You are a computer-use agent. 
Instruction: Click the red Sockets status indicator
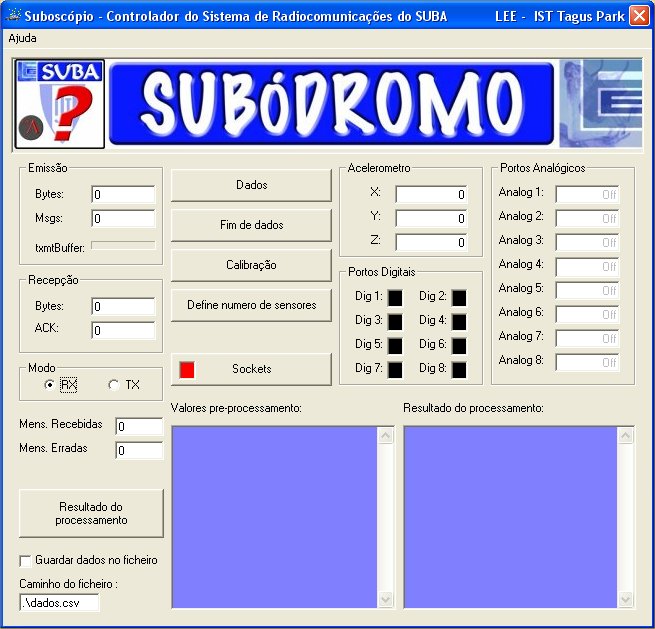coord(186,369)
